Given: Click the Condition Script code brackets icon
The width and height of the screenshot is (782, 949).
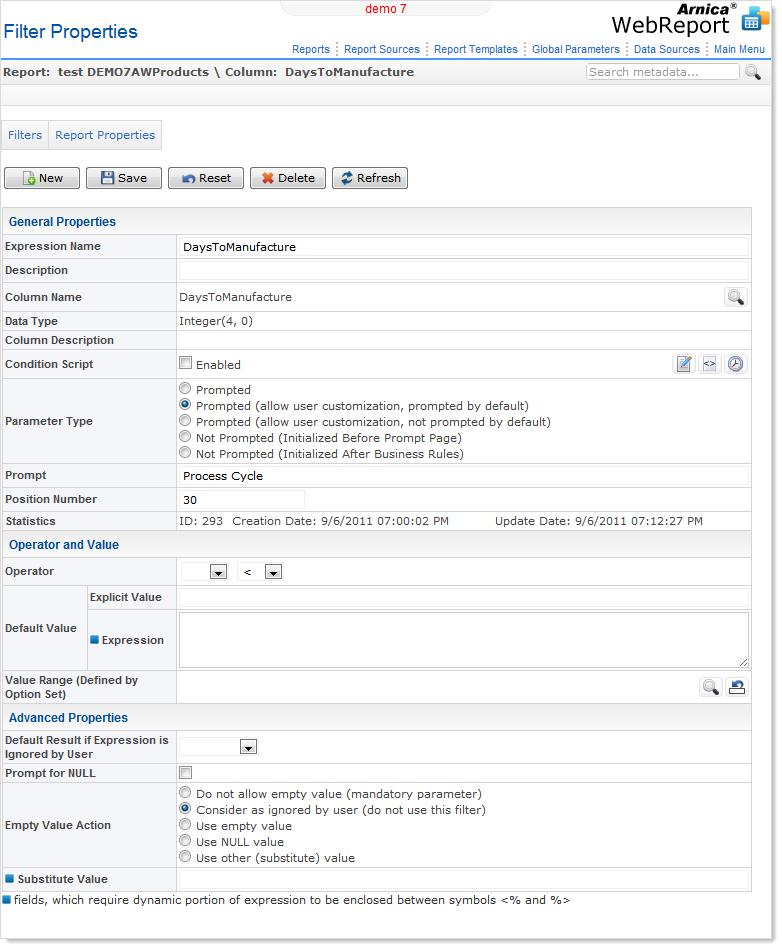Looking at the screenshot, I should pyautogui.click(x=709, y=364).
